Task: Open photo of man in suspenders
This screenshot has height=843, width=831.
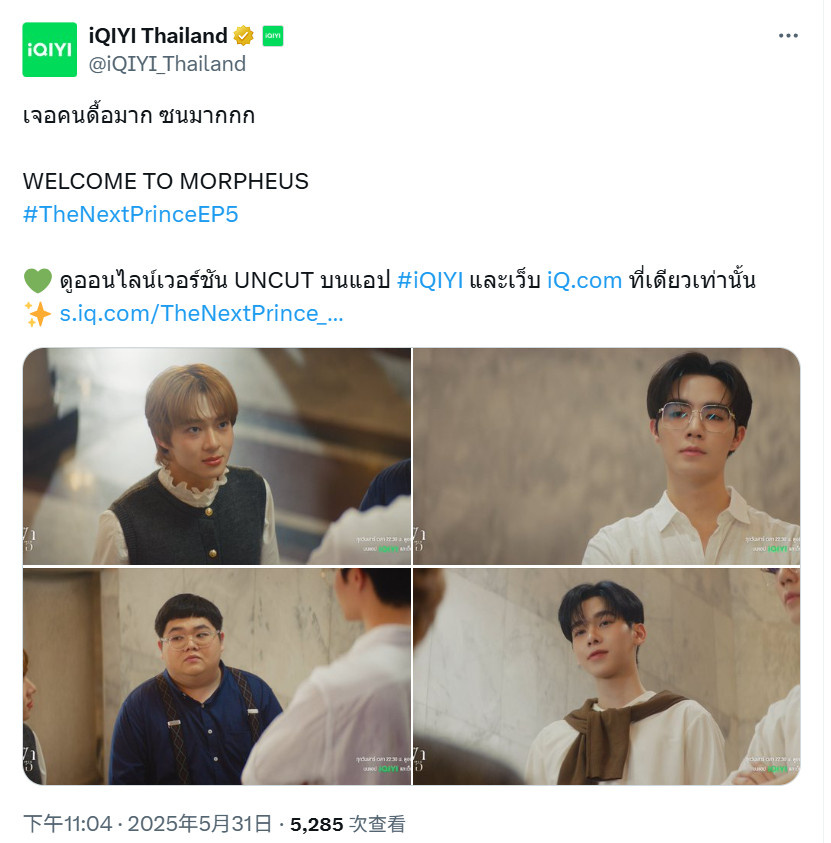Action: pyautogui.click(x=217, y=676)
